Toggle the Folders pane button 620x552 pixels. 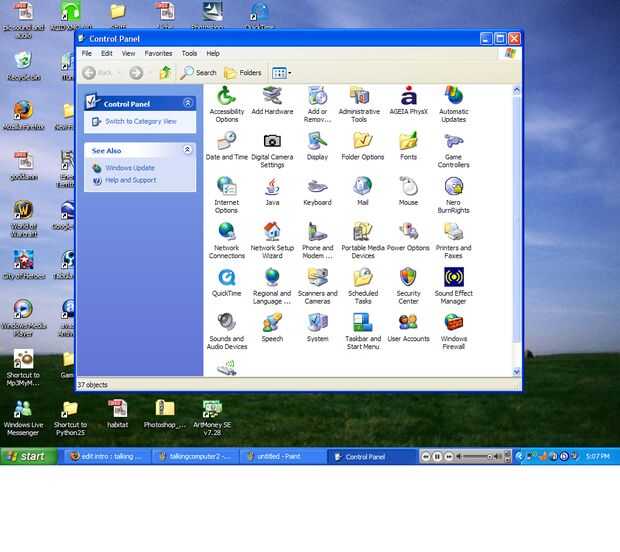pyautogui.click(x=243, y=73)
